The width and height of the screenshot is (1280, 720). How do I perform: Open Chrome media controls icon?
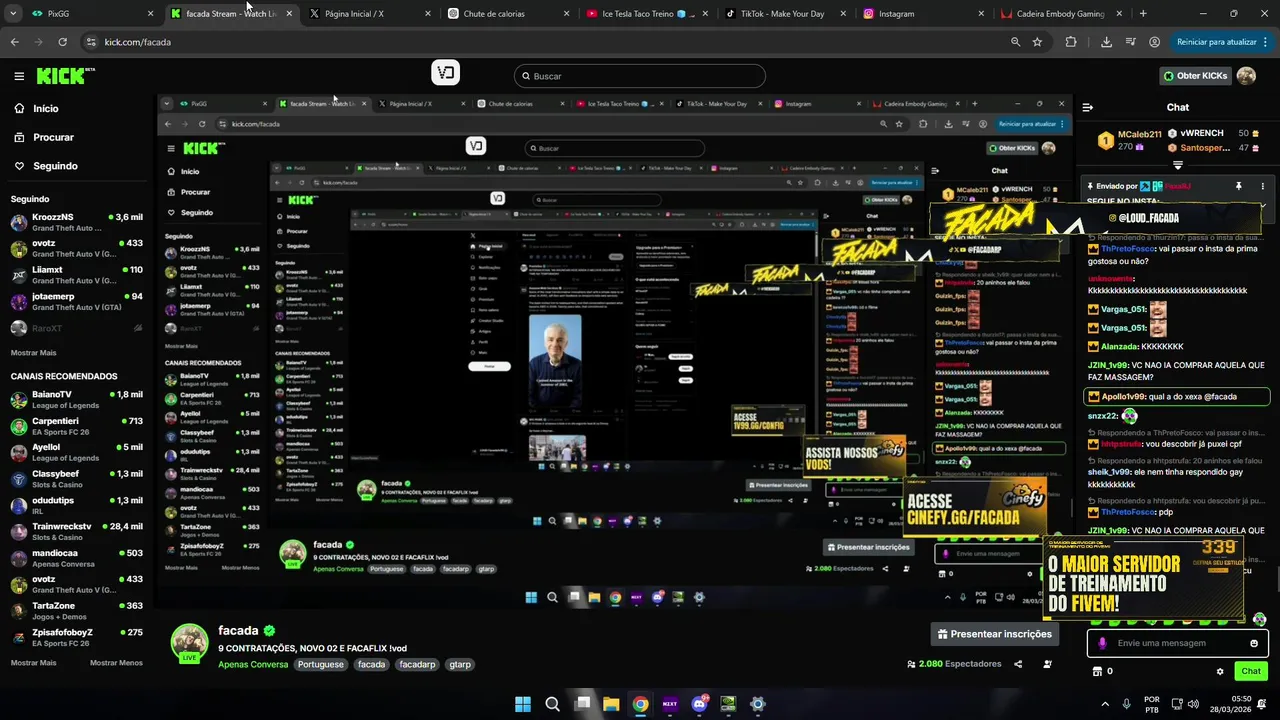coord(1130,42)
